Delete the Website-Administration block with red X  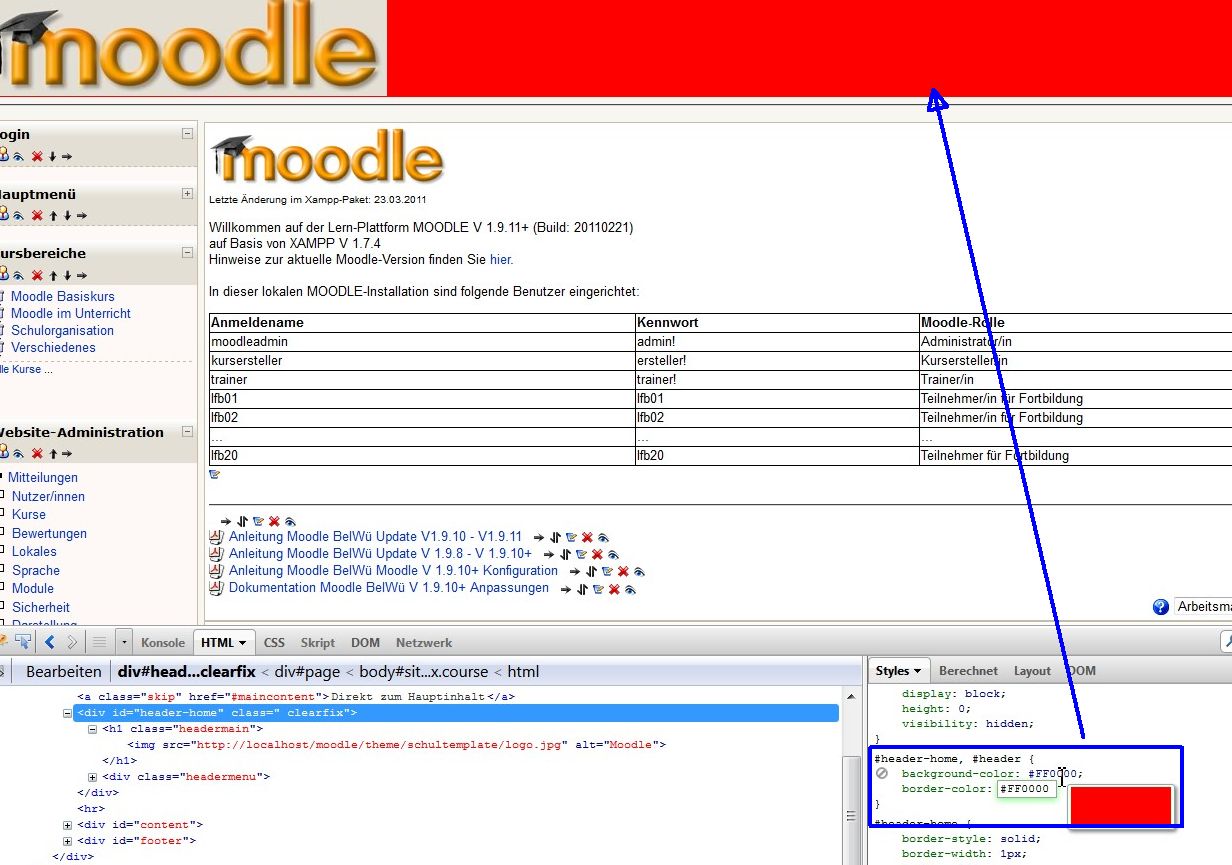coord(37,454)
